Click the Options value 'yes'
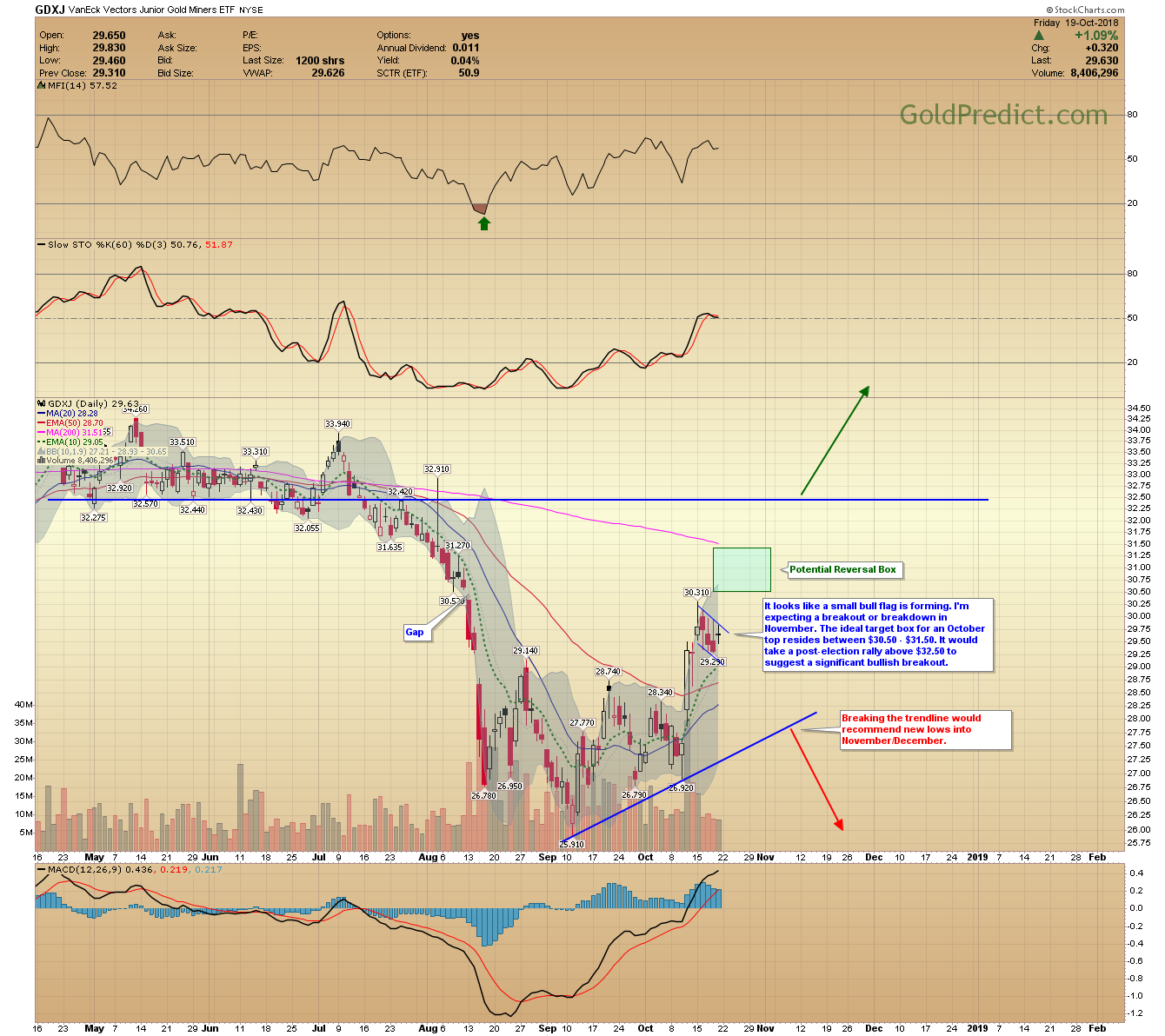The image size is (1165, 1036). [x=470, y=36]
